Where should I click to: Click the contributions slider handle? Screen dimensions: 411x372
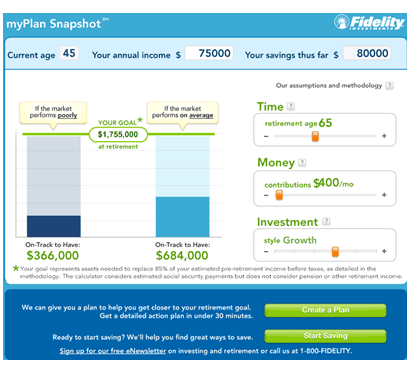pyautogui.click(x=279, y=195)
